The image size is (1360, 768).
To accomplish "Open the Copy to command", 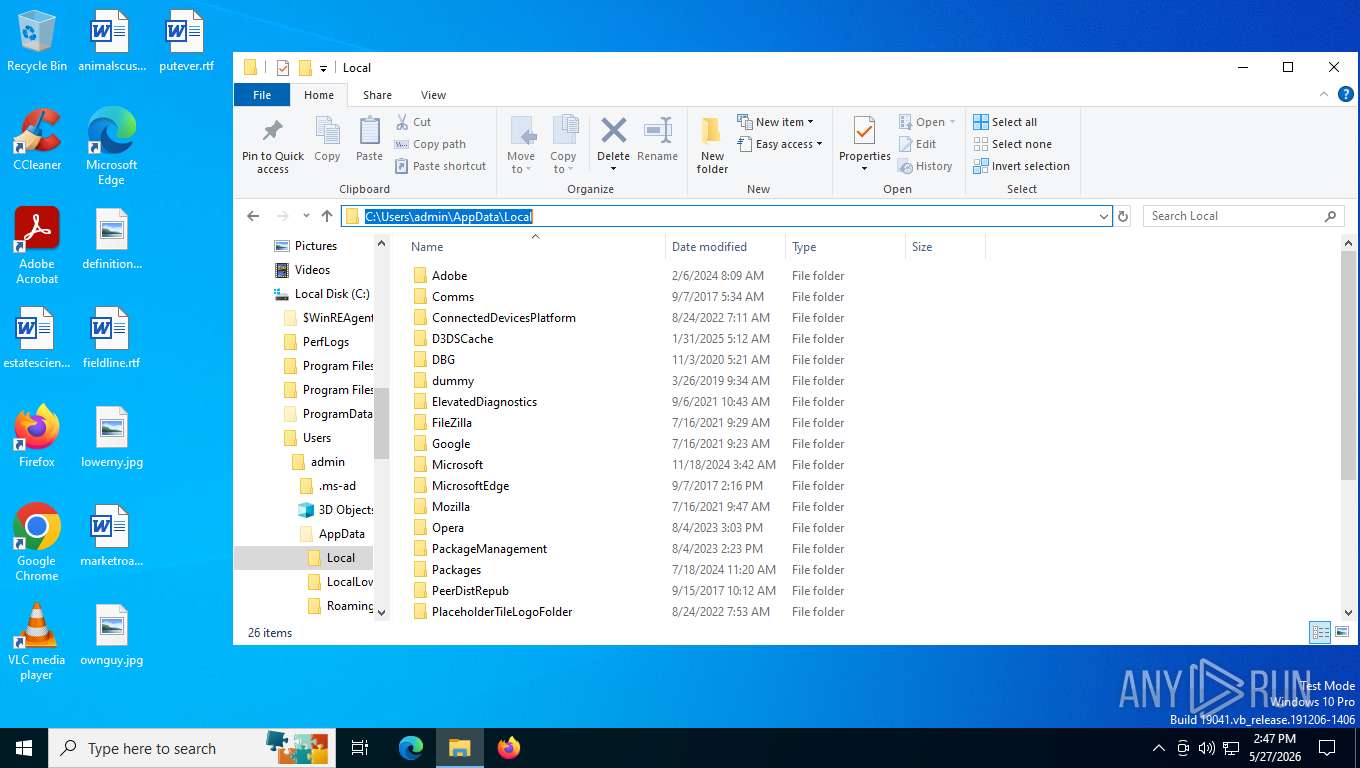I will pyautogui.click(x=564, y=145).
